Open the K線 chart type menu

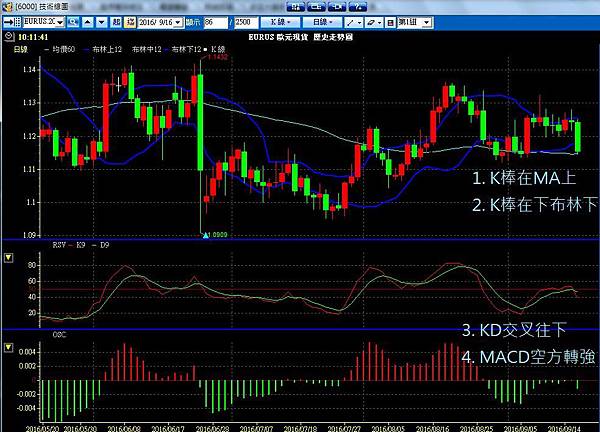click(280, 22)
